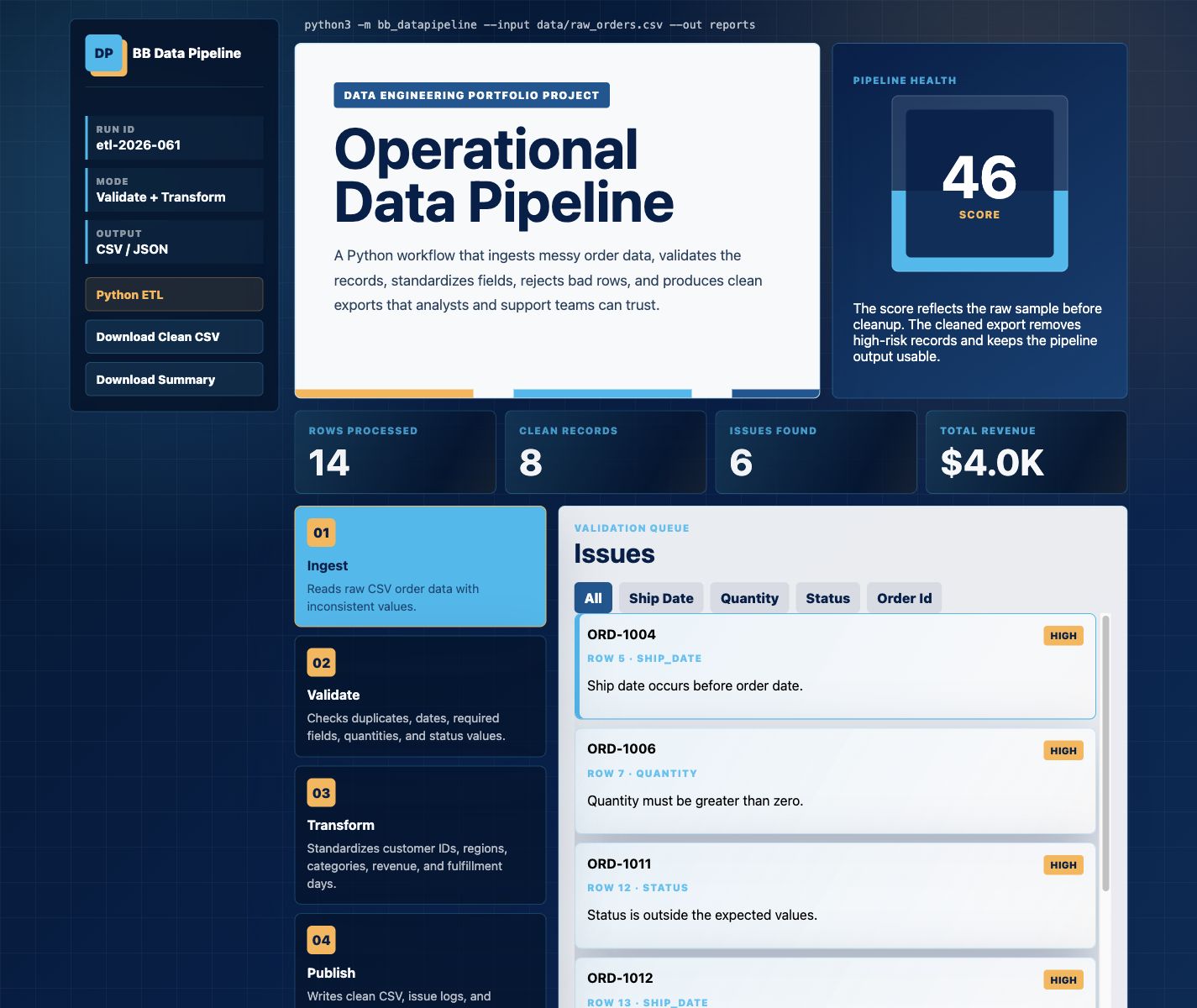Download the Clean CSV file

tap(174, 337)
